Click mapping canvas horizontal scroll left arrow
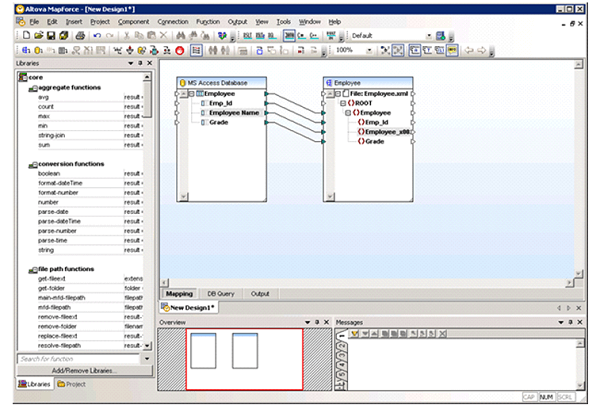This screenshot has width=600, height=405. tap(165, 283)
